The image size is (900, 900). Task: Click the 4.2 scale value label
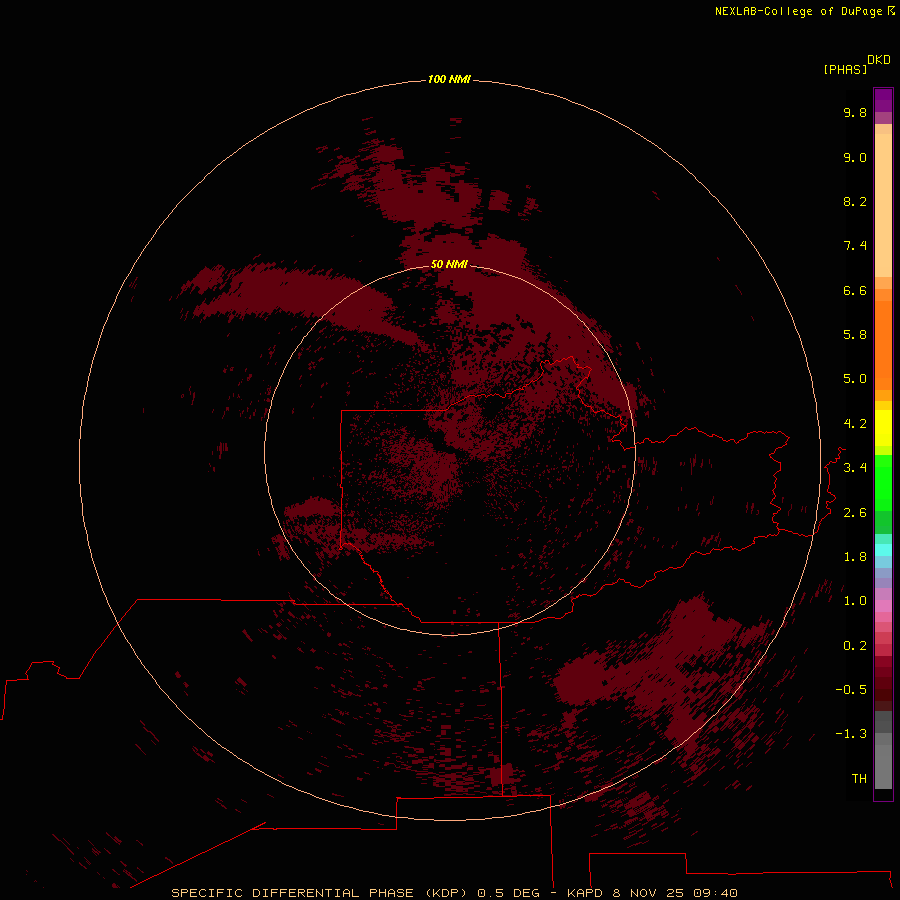pos(855,424)
